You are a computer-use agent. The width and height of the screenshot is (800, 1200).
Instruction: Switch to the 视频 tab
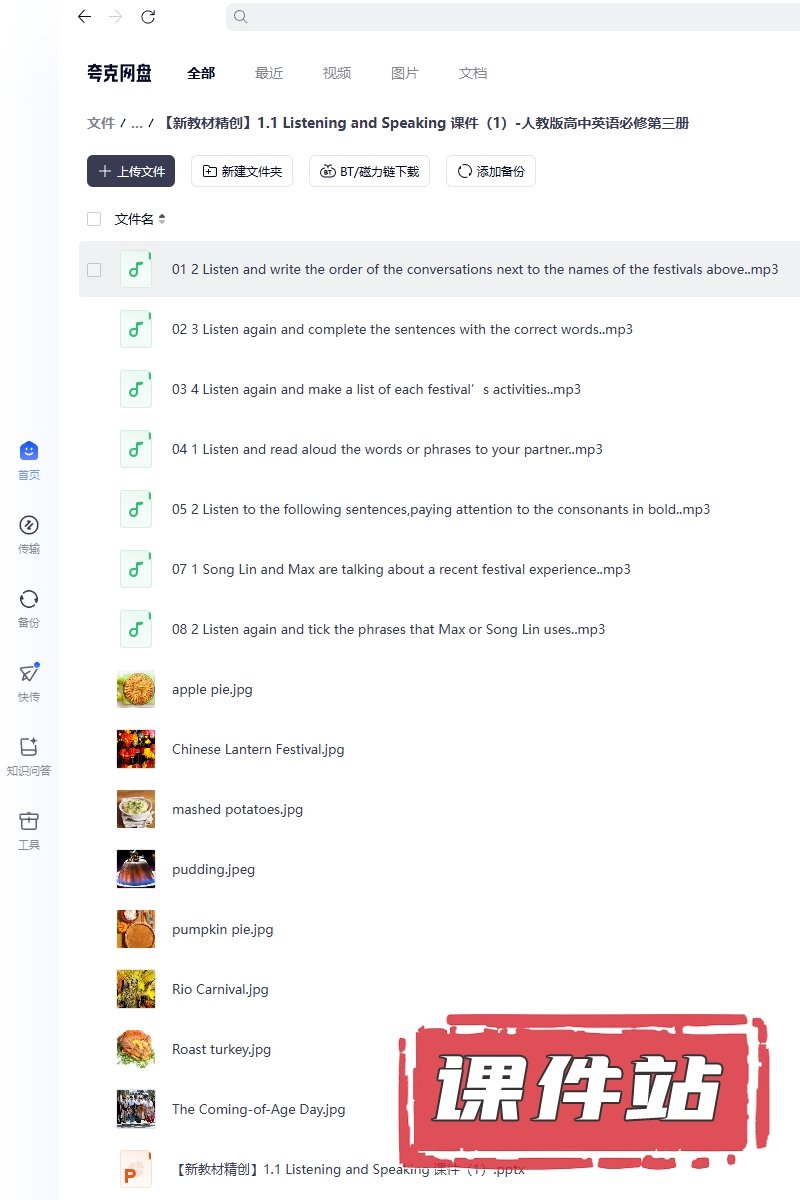(x=337, y=73)
